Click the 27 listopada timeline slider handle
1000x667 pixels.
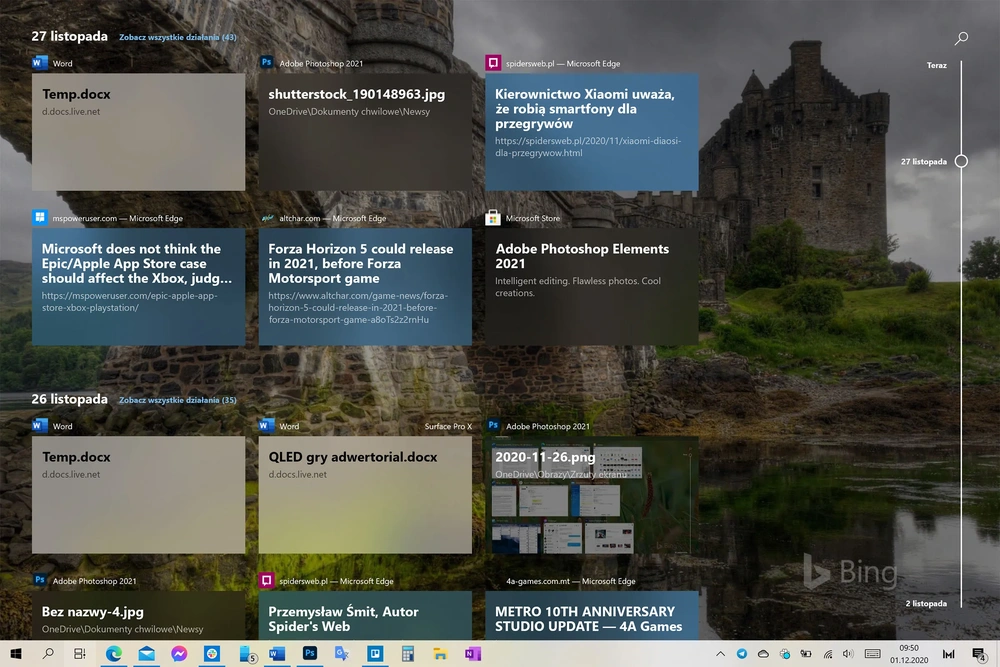tap(961, 161)
